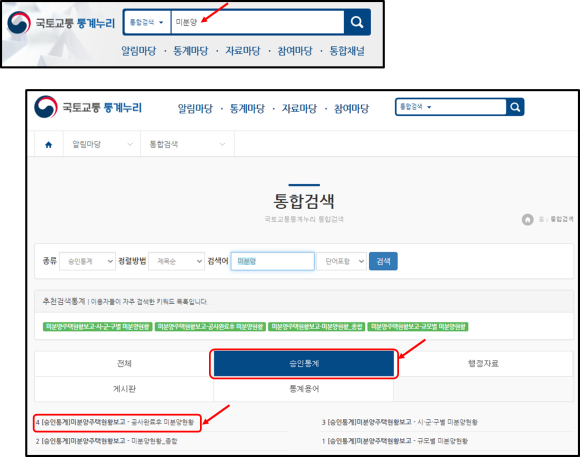Open result 4 공사완료후 미분양현황
Viewport: 580px width, 457px height.
[115, 422]
